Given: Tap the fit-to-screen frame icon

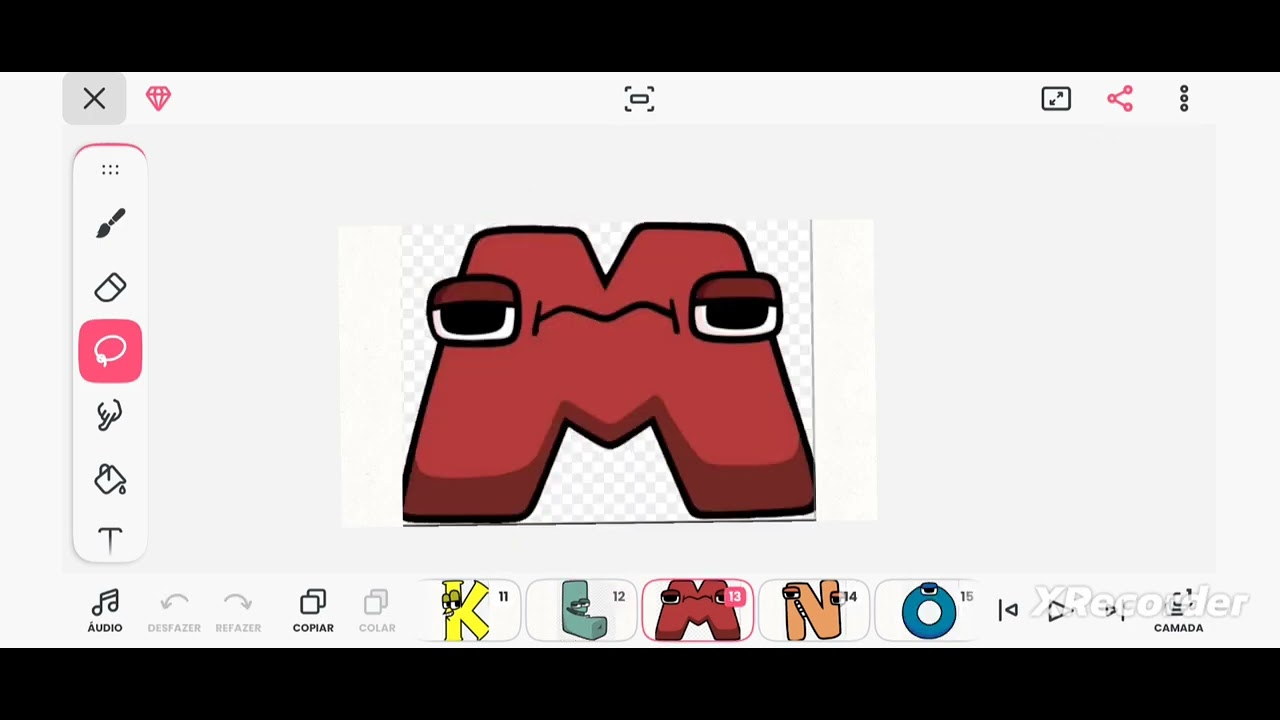Looking at the screenshot, I should click(x=639, y=99).
